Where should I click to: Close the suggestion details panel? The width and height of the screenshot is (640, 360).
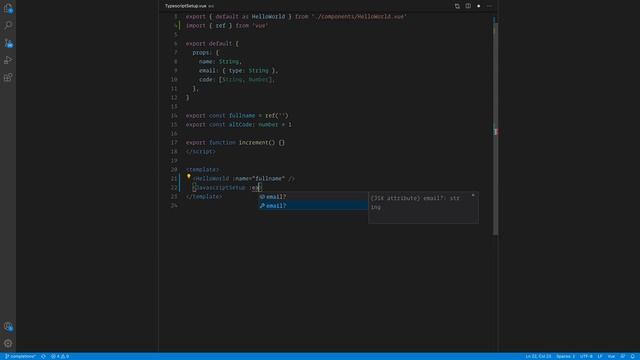473,196
